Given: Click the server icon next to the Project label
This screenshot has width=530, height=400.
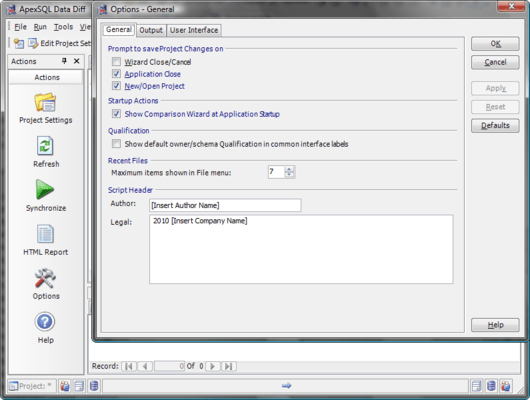Looking at the screenshot, I should click(64, 386).
